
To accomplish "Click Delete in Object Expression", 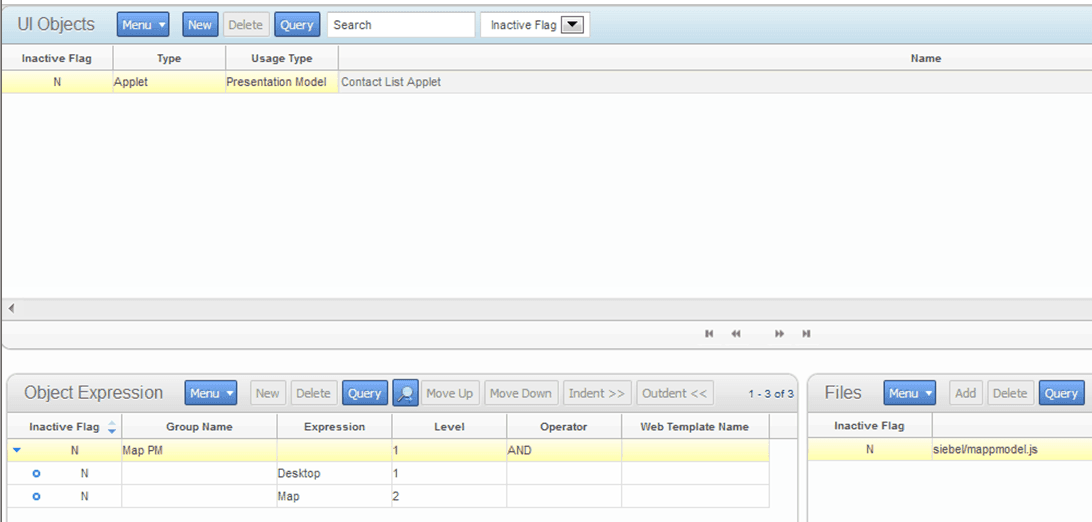I will pos(313,393).
